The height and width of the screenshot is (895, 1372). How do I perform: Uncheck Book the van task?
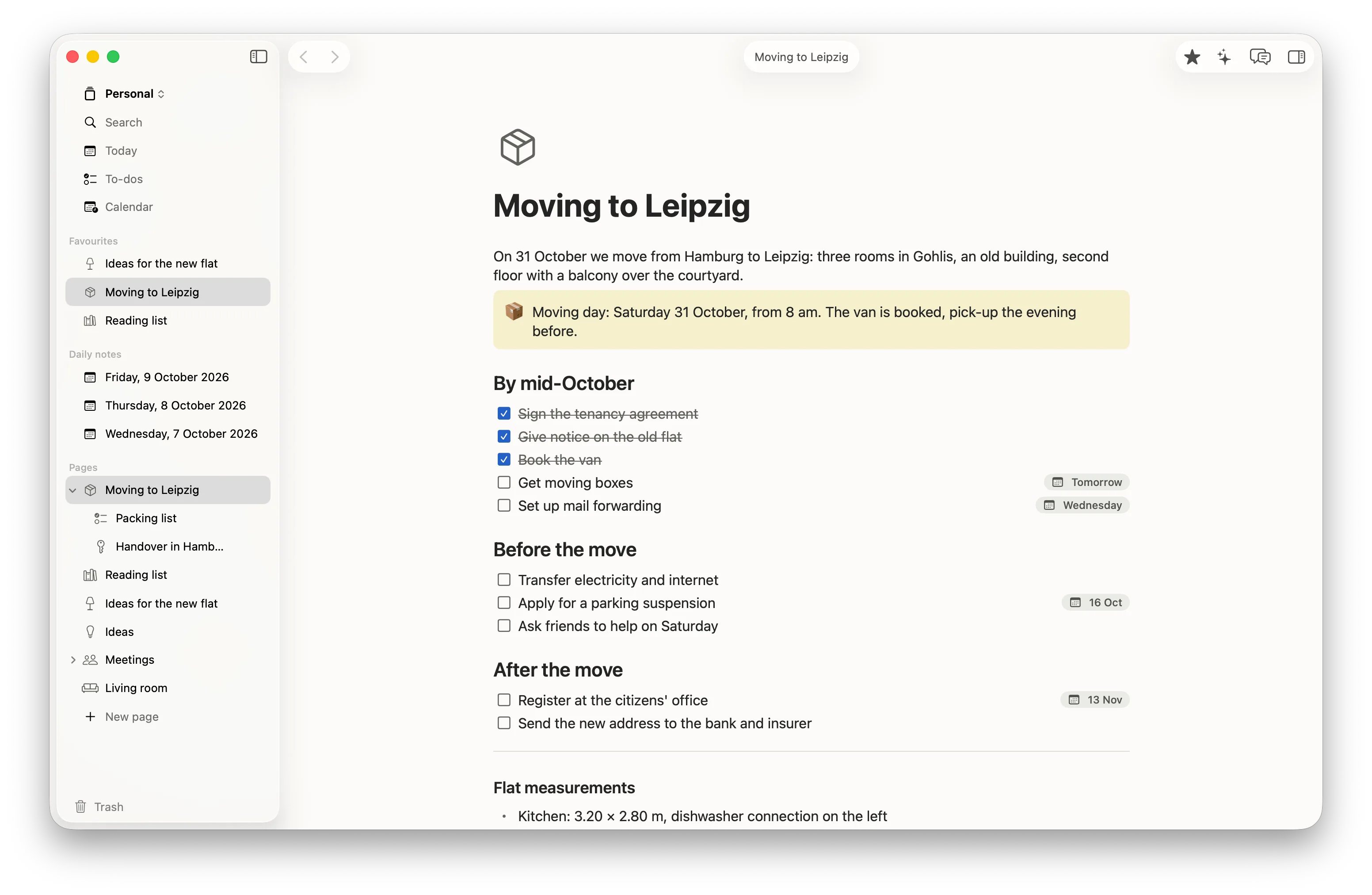point(504,459)
